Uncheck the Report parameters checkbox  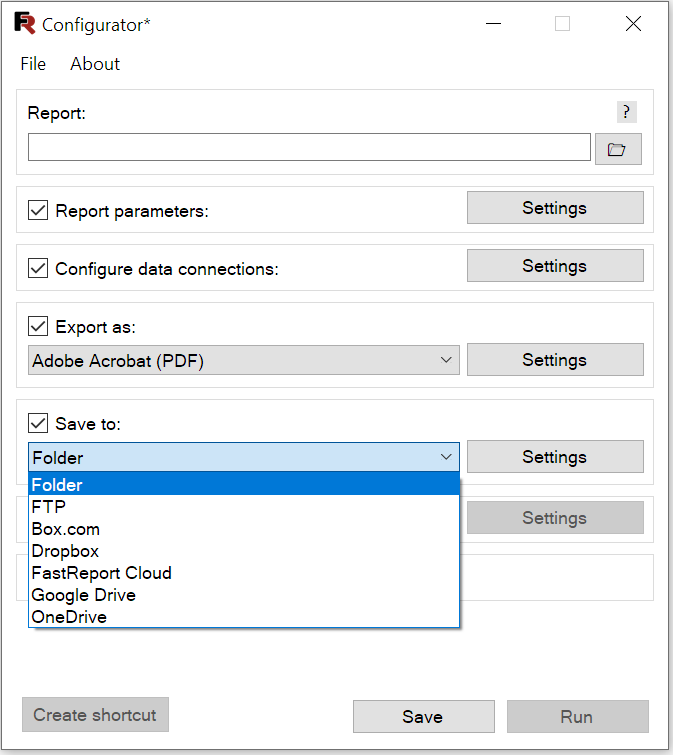pos(38,210)
